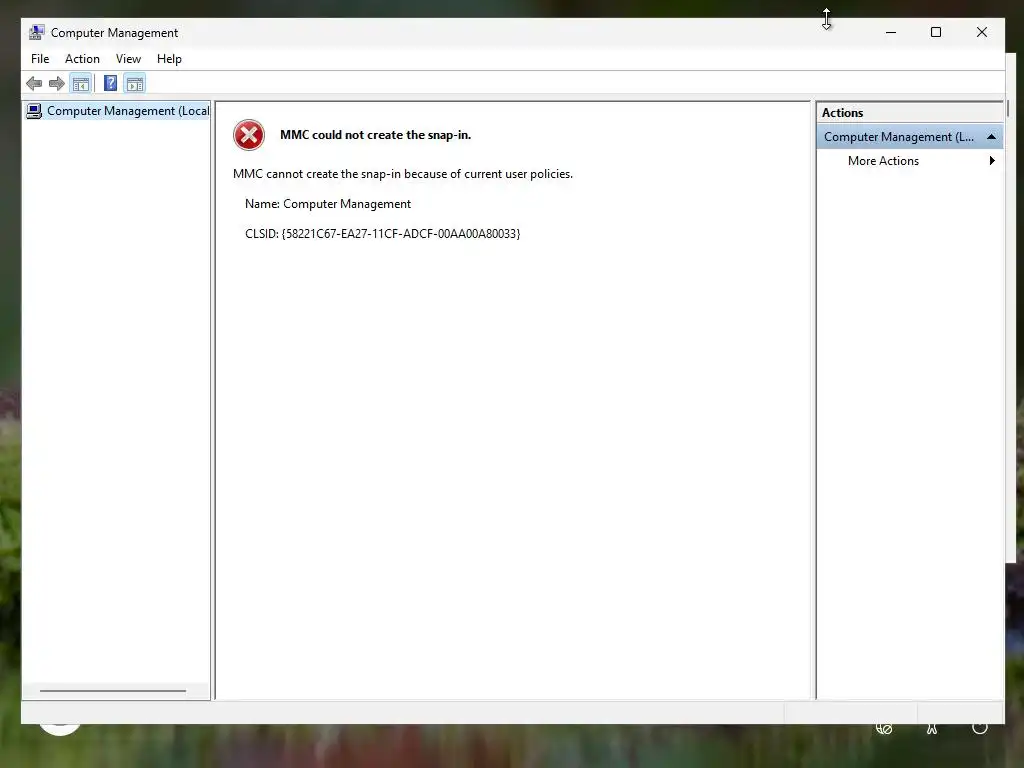The image size is (1024, 768).
Task: Click the 'current user policies' message text
Action: tap(402, 174)
